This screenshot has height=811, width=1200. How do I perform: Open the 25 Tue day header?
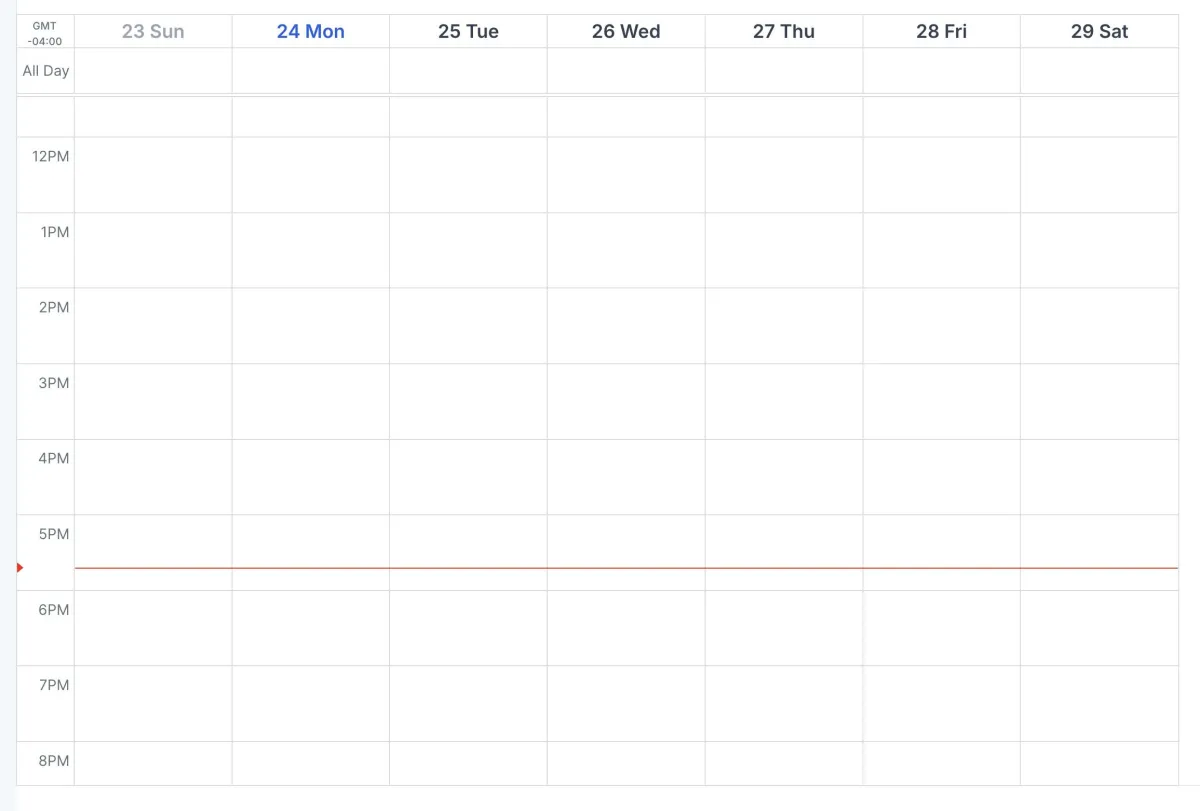pos(468,31)
